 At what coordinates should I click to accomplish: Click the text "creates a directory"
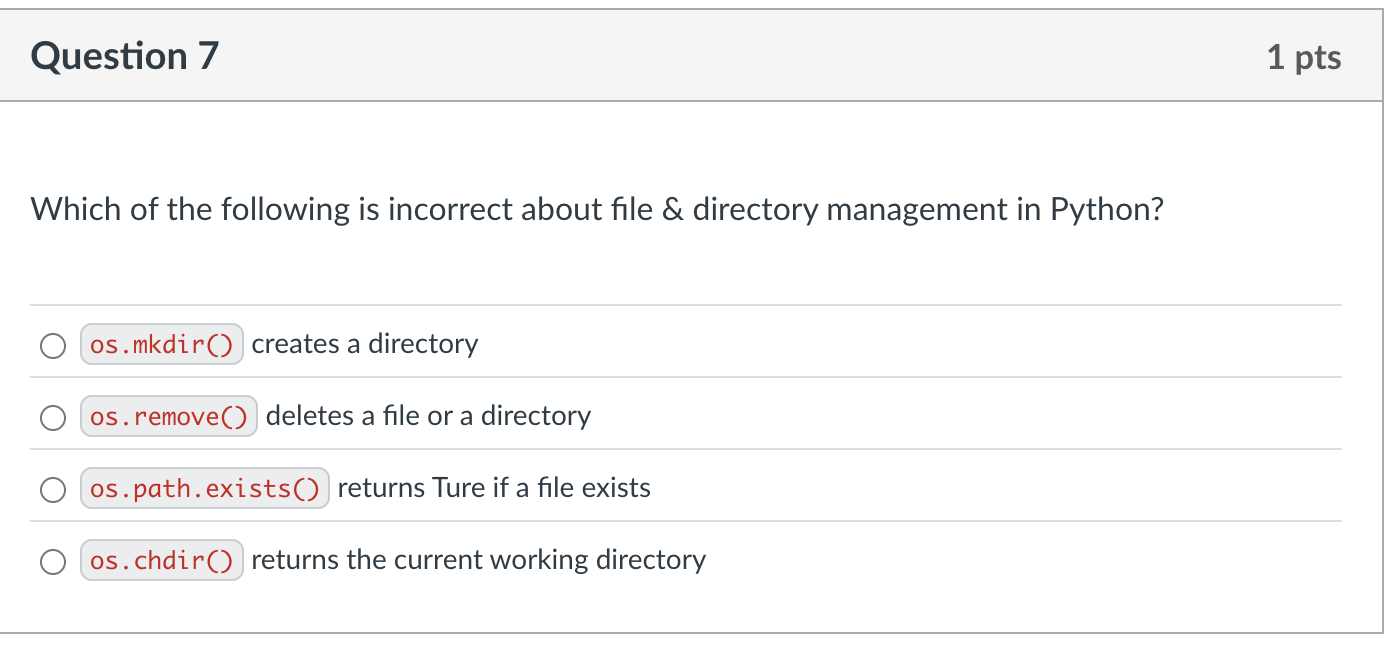[365, 344]
